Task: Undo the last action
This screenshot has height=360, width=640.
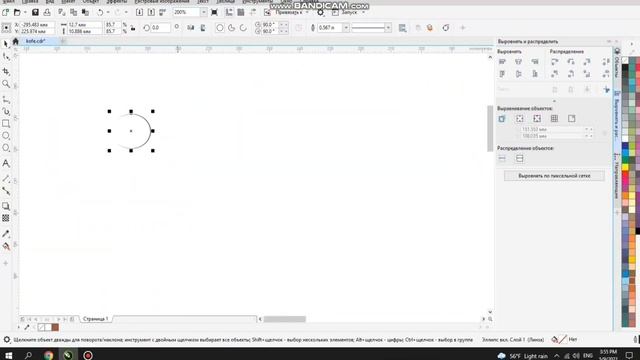Action: pyautogui.click(x=100, y=13)
